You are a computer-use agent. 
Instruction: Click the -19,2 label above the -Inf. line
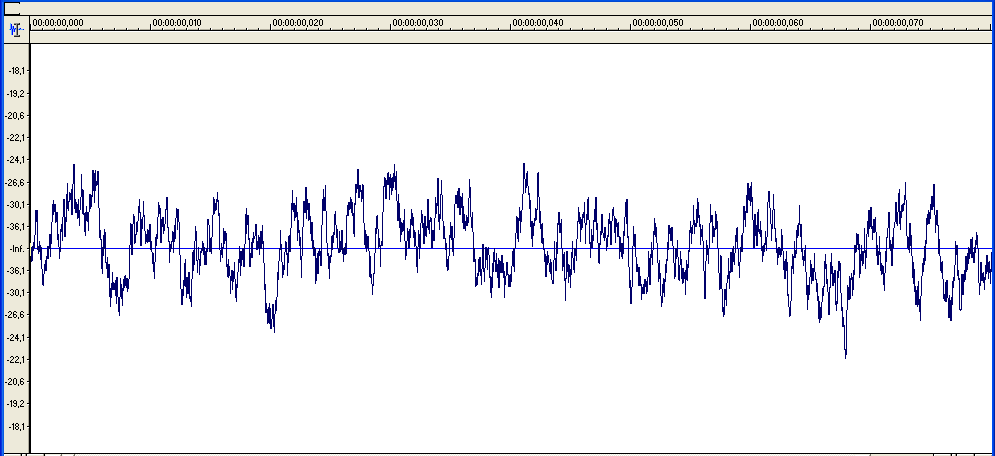tap(17, 93)
